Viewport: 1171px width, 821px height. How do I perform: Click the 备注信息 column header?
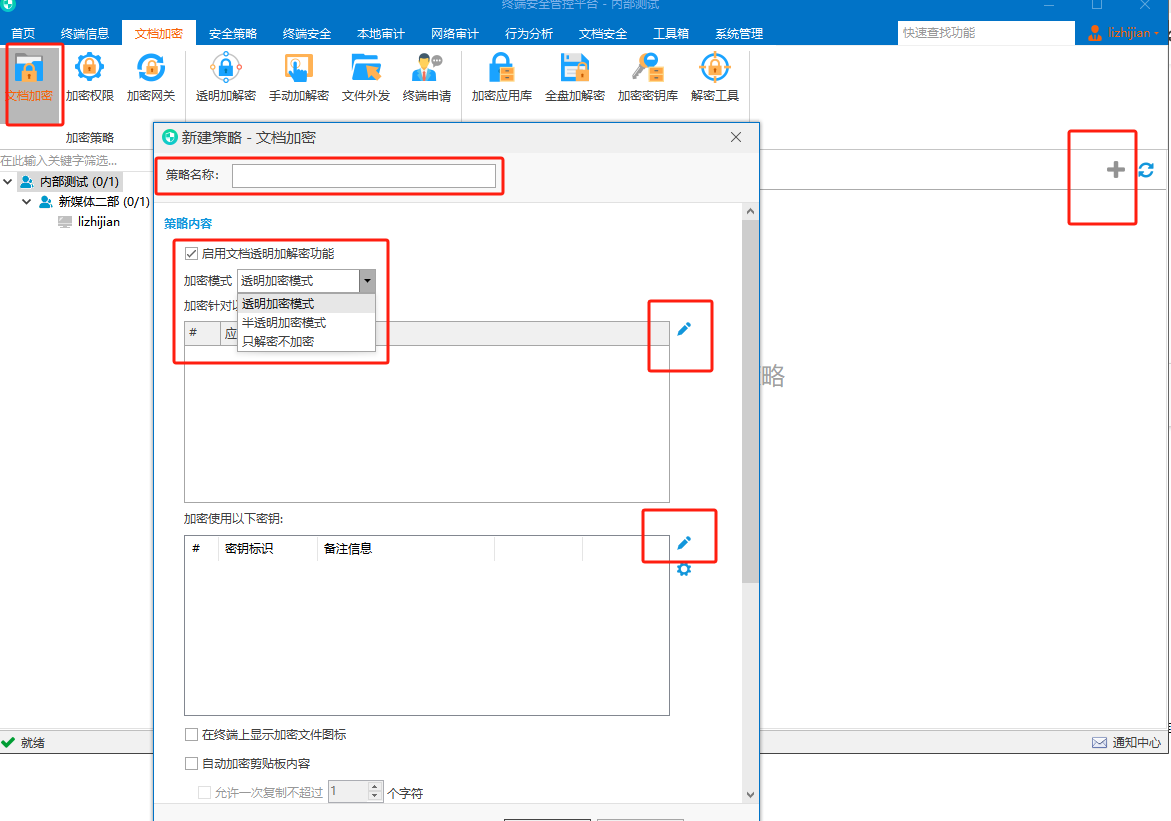click(x=405, y=548)
